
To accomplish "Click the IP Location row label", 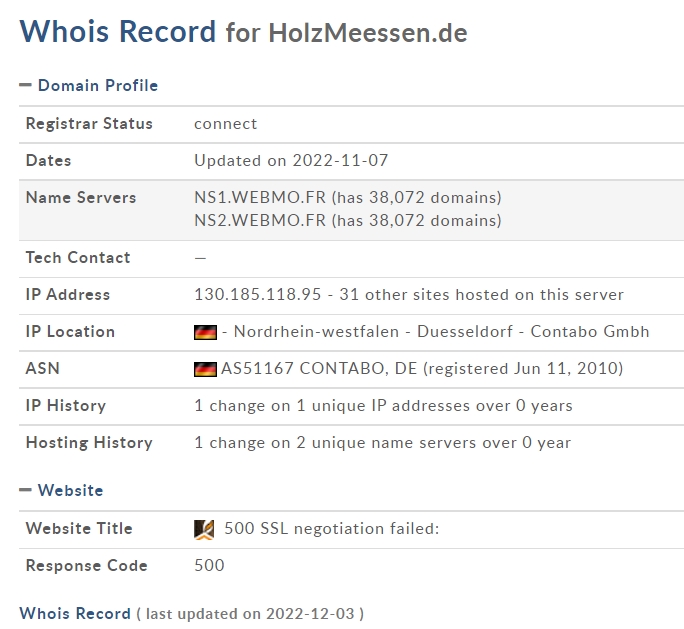I will point(70,332).
